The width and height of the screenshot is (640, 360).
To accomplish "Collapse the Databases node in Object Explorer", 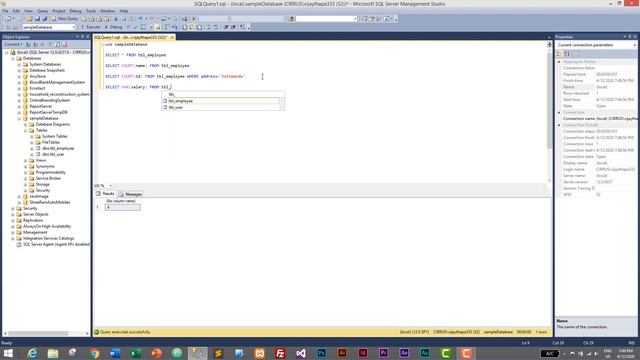I will (x=13, y=58).
